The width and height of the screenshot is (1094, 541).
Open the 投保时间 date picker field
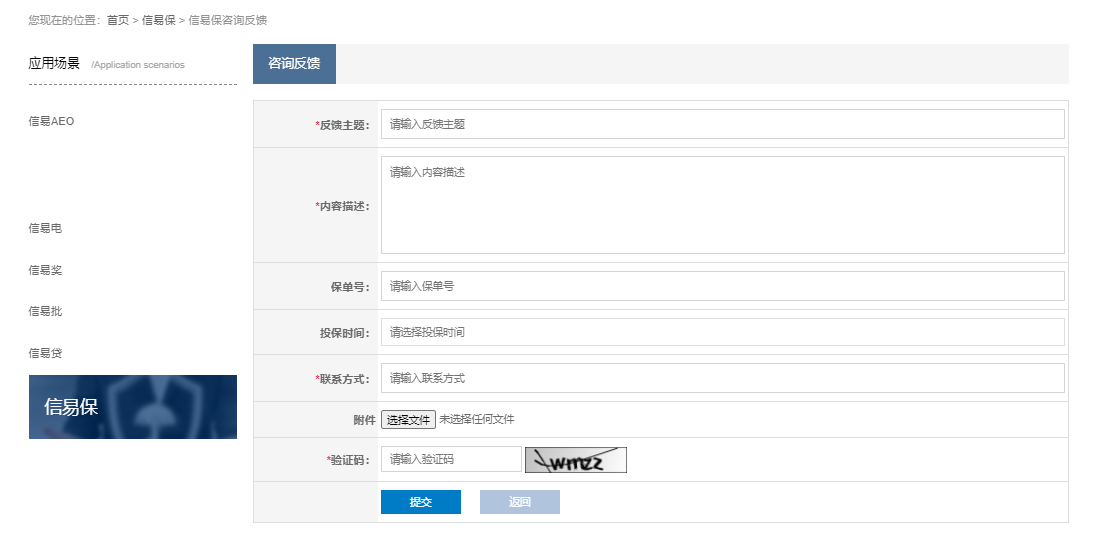722,332
